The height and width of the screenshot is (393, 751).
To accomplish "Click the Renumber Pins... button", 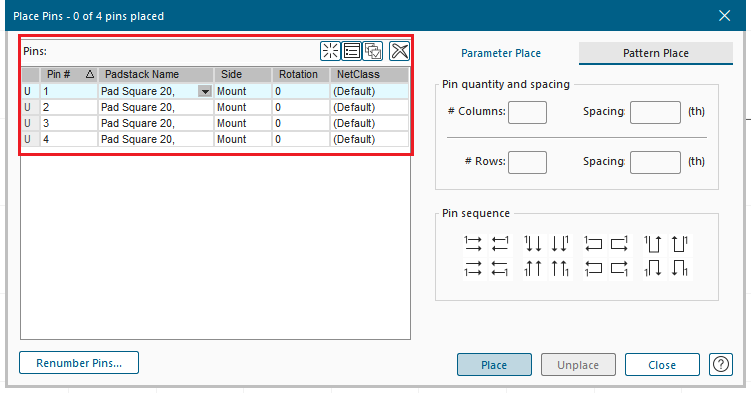I will (79, 363).
